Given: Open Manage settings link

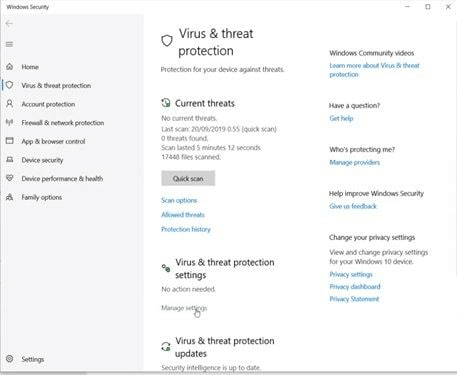Looking at the screenshot, I should 184,308.
